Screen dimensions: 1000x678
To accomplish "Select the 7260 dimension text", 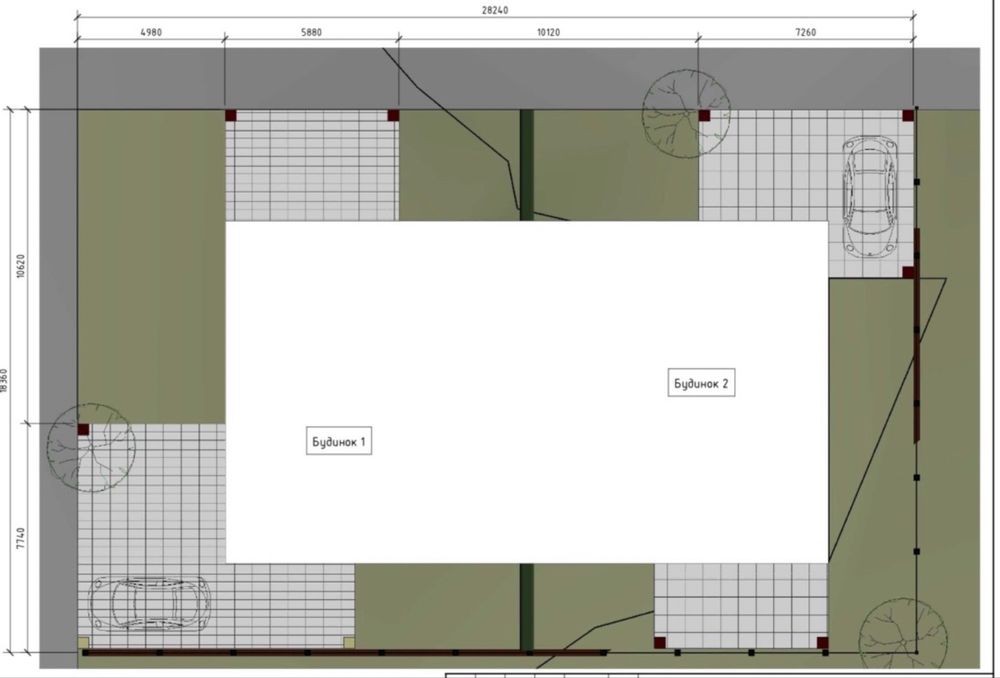I will pos(805,32).
